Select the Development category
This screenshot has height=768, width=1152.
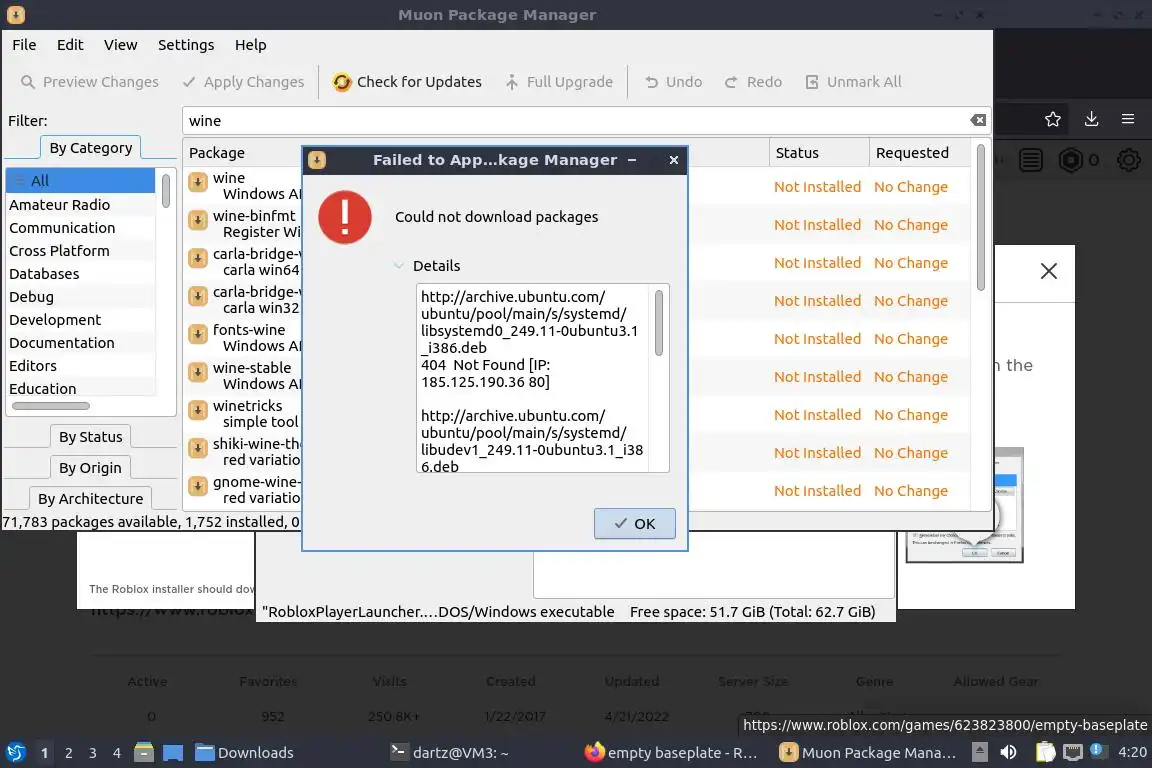[x=80, y=320]
